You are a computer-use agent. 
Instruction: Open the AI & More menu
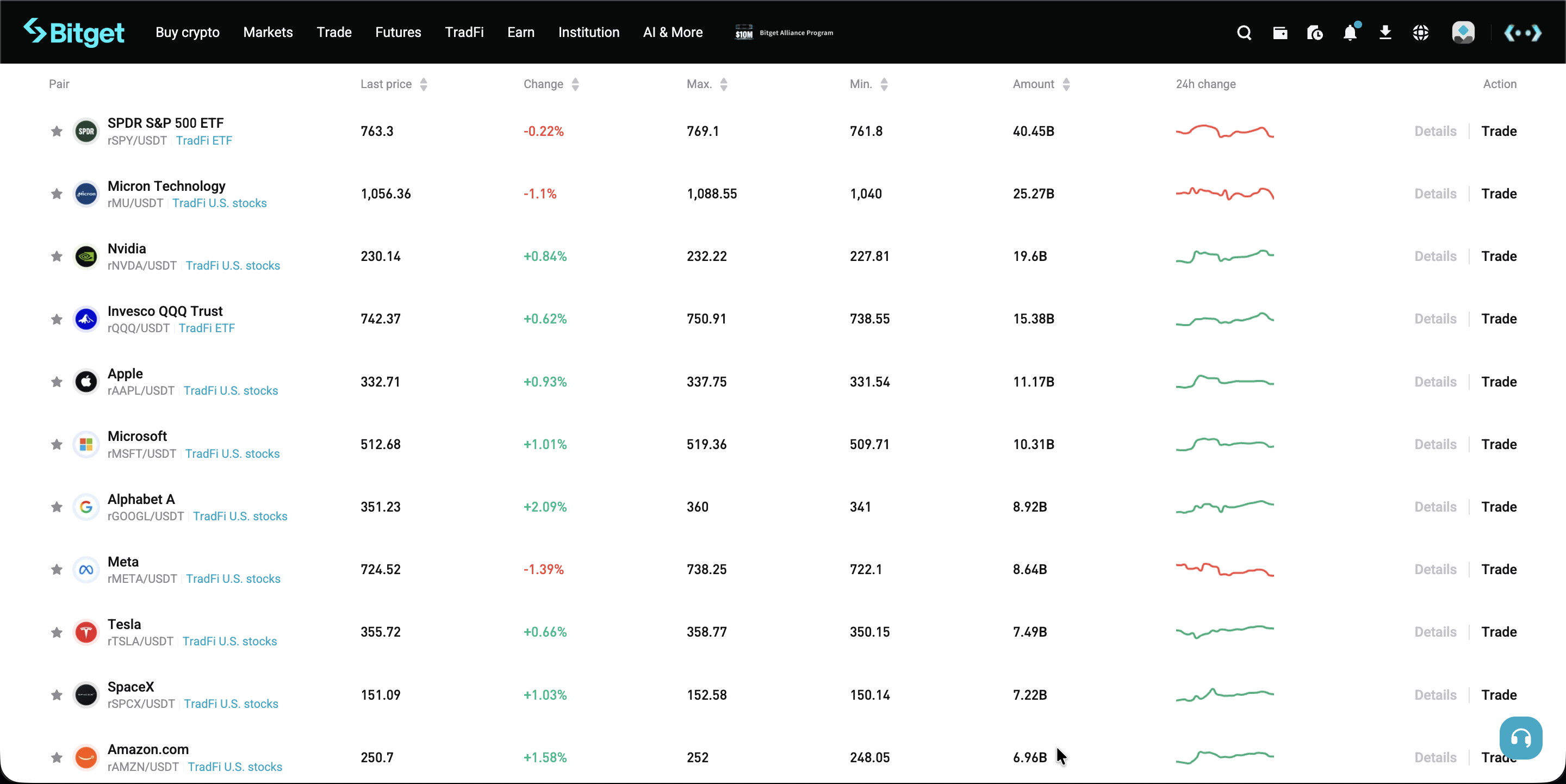point(673,32)
